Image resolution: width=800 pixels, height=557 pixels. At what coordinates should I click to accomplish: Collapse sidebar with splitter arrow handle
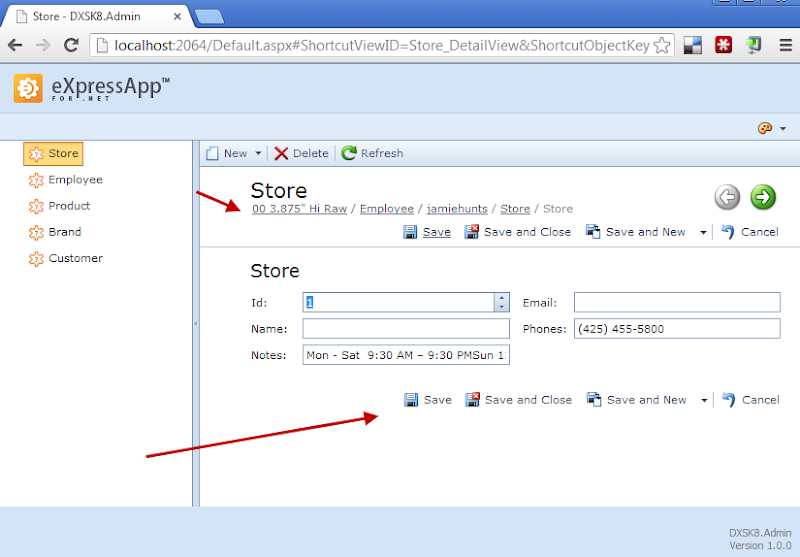[x=195, y=323]
